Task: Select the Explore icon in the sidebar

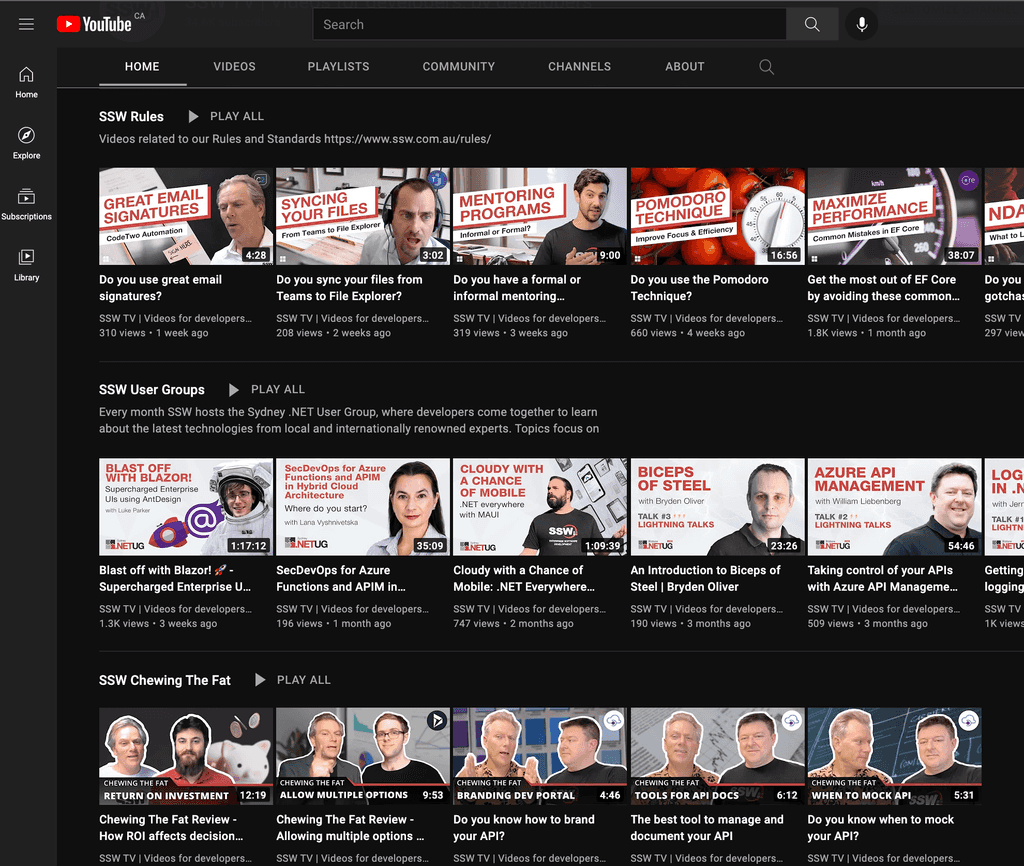Action: (26, 143)
